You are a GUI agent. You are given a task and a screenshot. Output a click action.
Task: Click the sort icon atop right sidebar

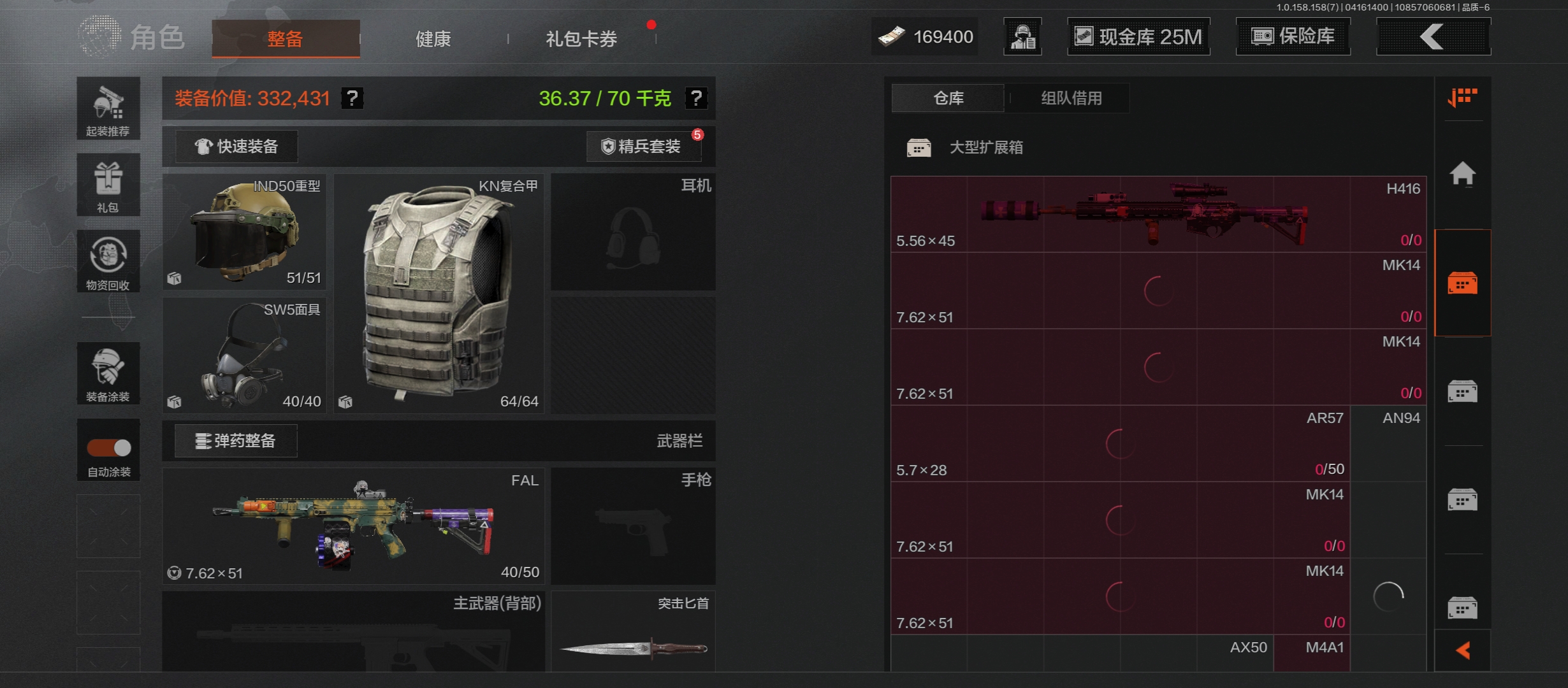(x=1462, y=97)
